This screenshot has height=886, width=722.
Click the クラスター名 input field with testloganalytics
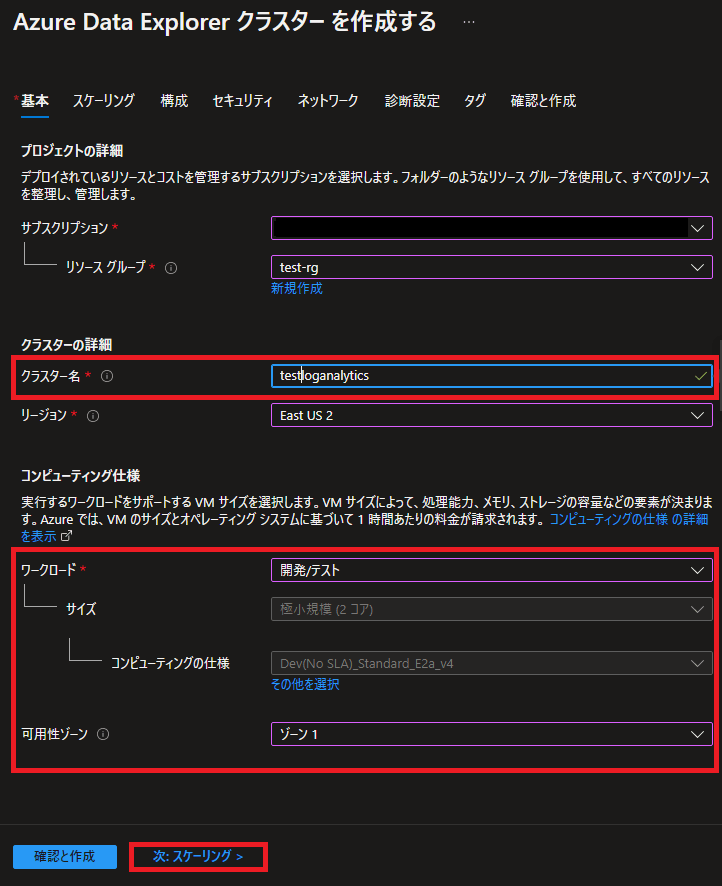pyautogui.click(x=492, y=376)
